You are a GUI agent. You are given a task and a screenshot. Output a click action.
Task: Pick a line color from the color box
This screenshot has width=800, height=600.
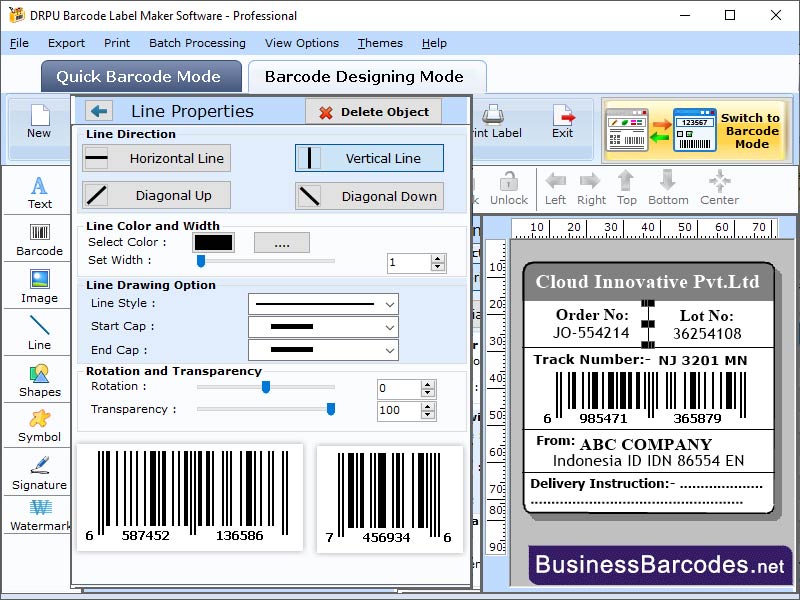click(x=216, y=242)
